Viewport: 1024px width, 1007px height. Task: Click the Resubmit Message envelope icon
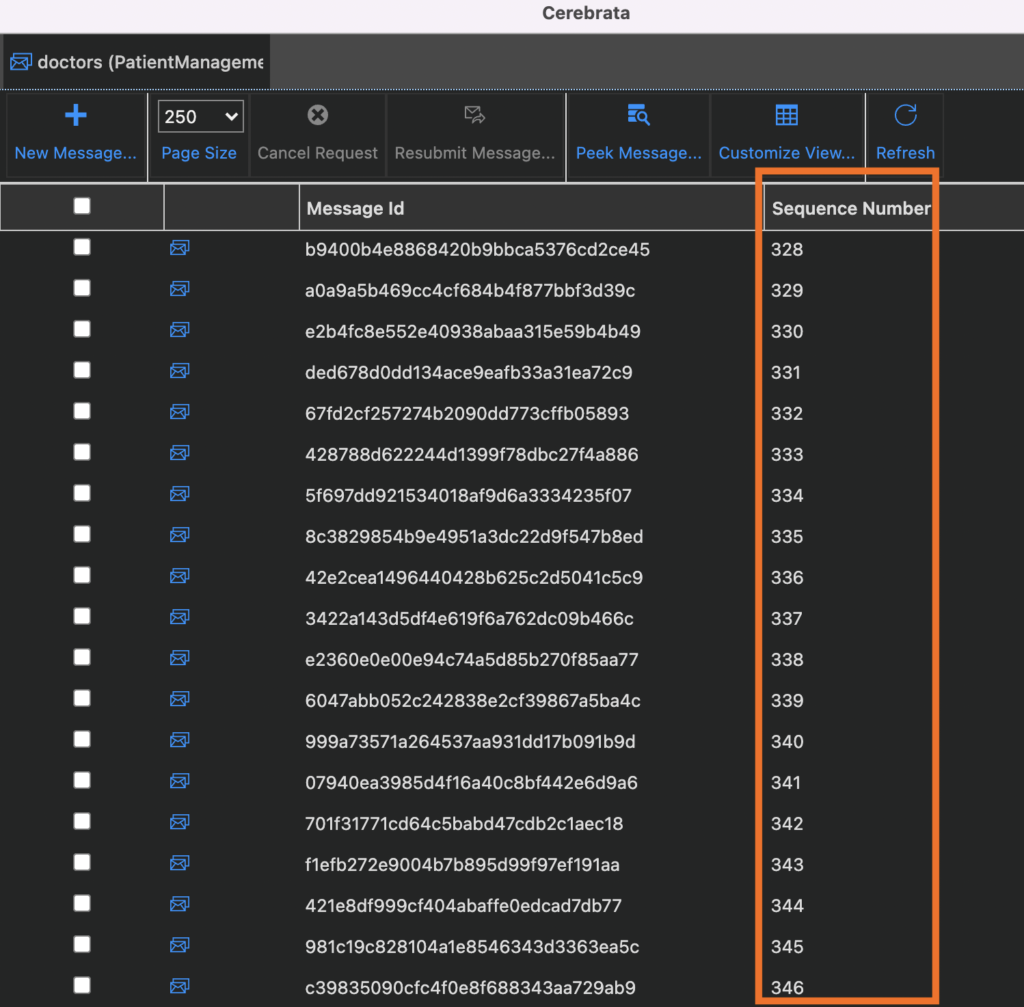[475, 116]
